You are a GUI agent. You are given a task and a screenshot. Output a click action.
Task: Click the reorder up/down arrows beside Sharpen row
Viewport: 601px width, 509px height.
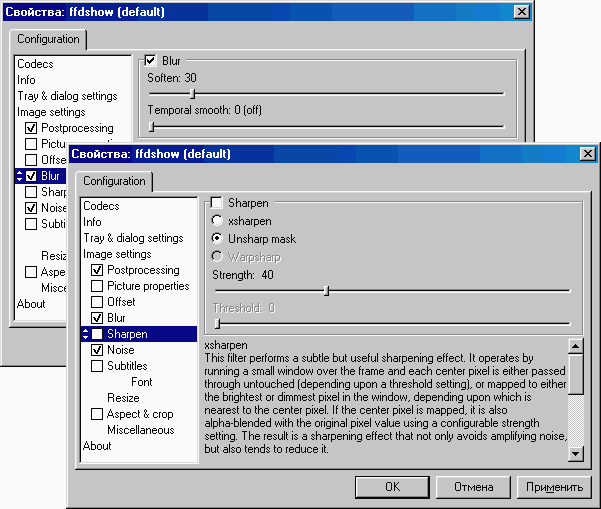85,334
